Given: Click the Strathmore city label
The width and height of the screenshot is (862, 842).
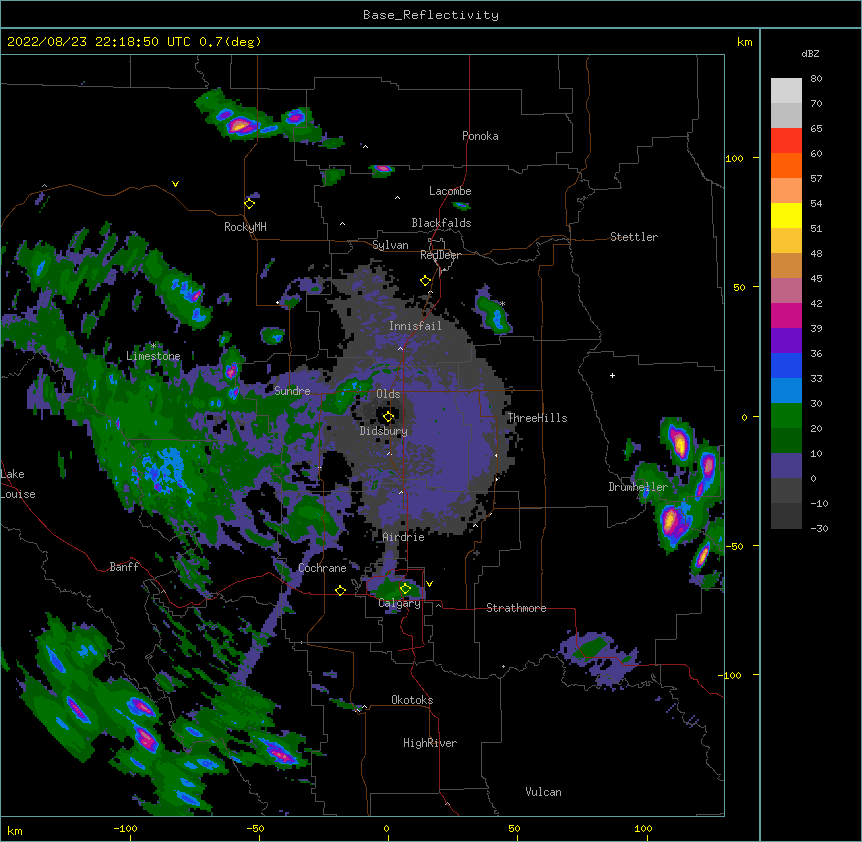Looking at the screenshot, I should click(x=516, y=608).
